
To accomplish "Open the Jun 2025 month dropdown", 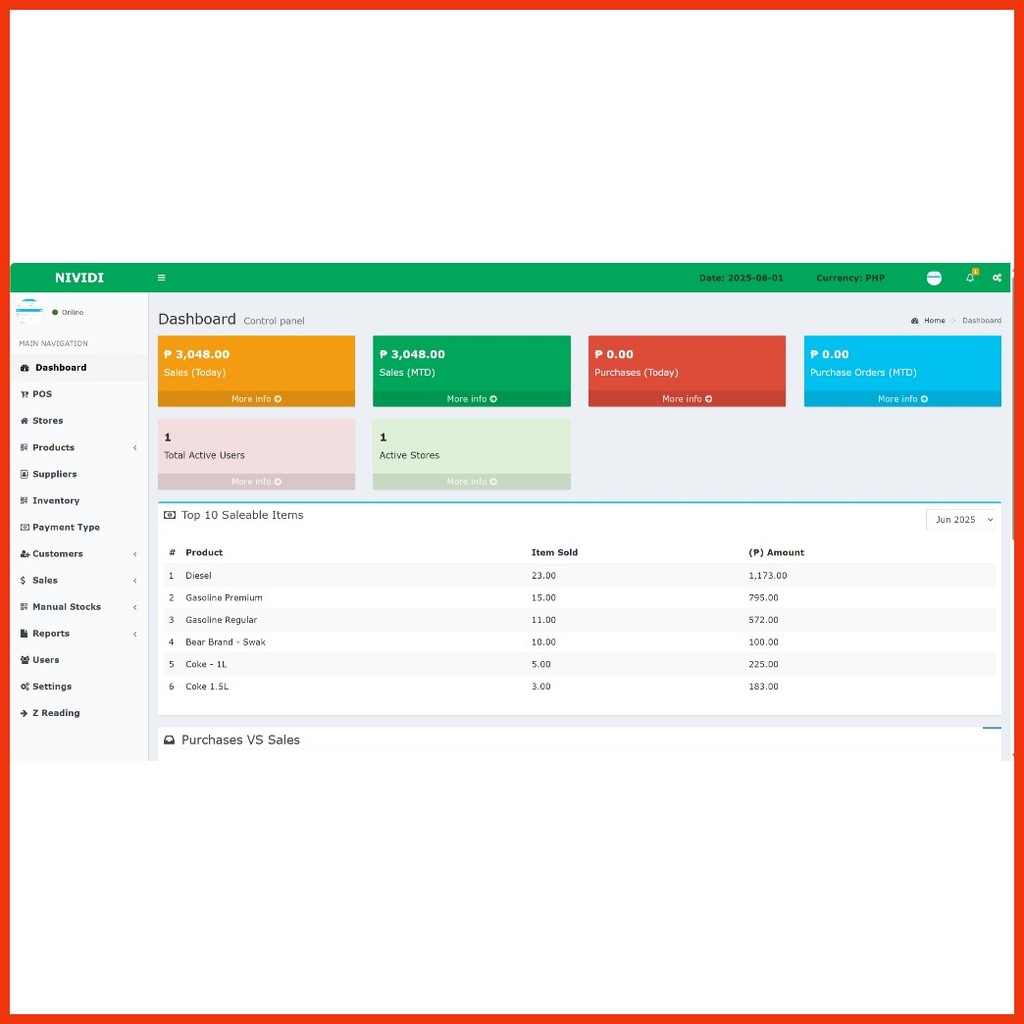I will click(x=963, y=520).
